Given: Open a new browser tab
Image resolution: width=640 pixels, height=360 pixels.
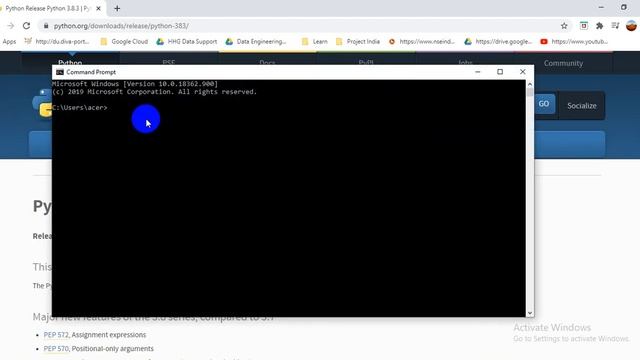Looking at the screenshot, I should 117,8.
